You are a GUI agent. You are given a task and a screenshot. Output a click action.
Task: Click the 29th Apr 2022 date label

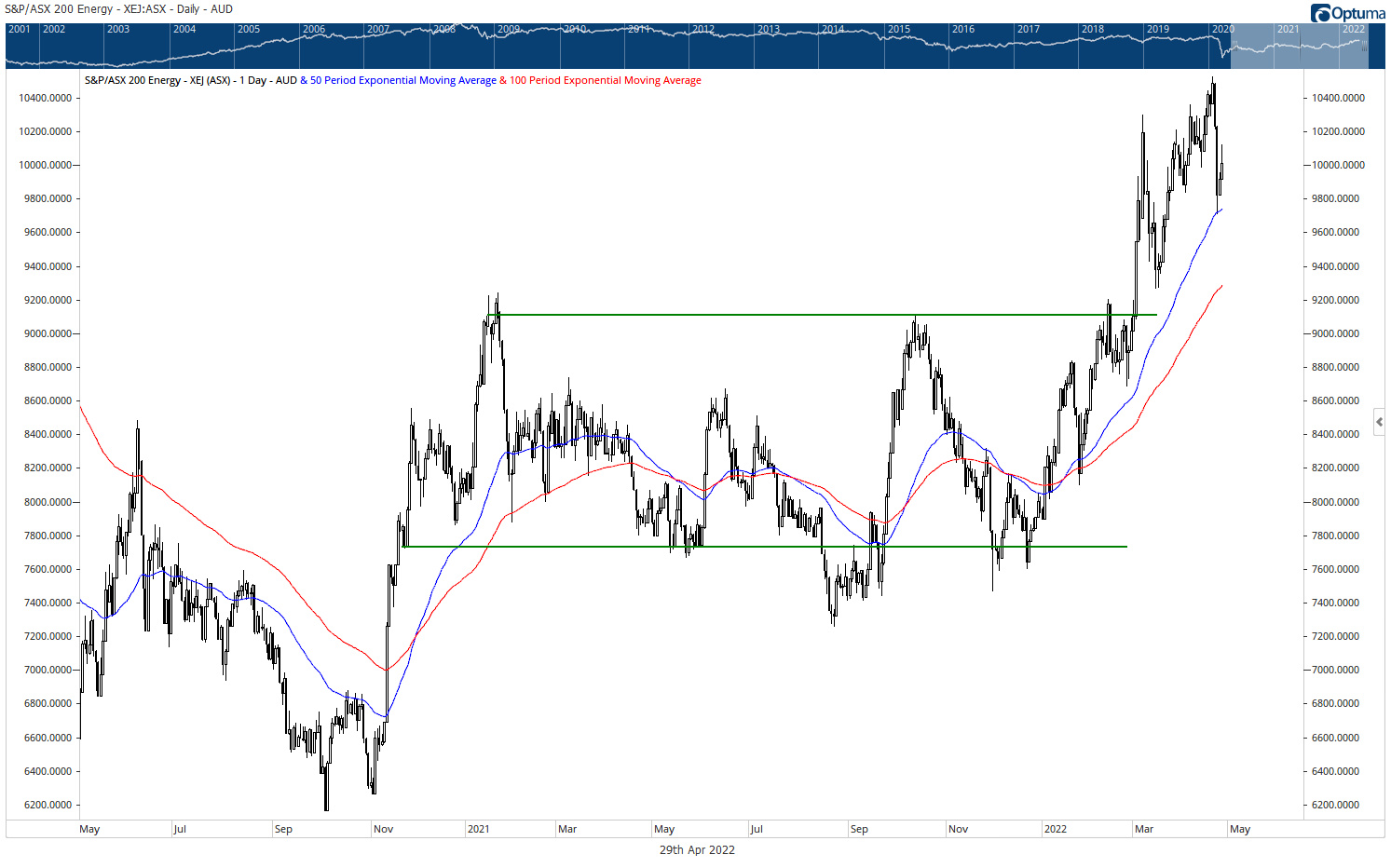click(697, 849)
